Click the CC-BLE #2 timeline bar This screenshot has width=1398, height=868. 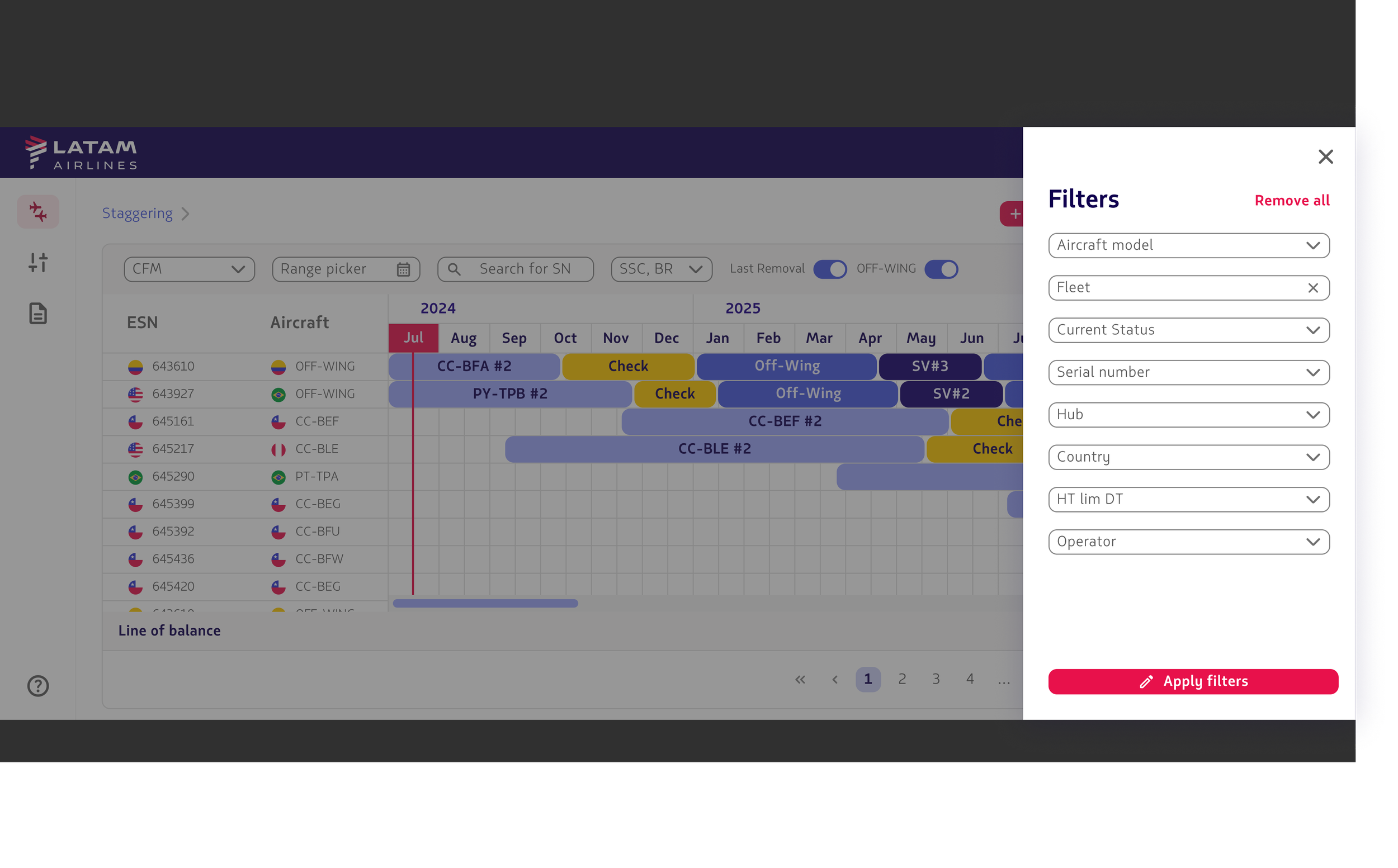click(715, 449)
